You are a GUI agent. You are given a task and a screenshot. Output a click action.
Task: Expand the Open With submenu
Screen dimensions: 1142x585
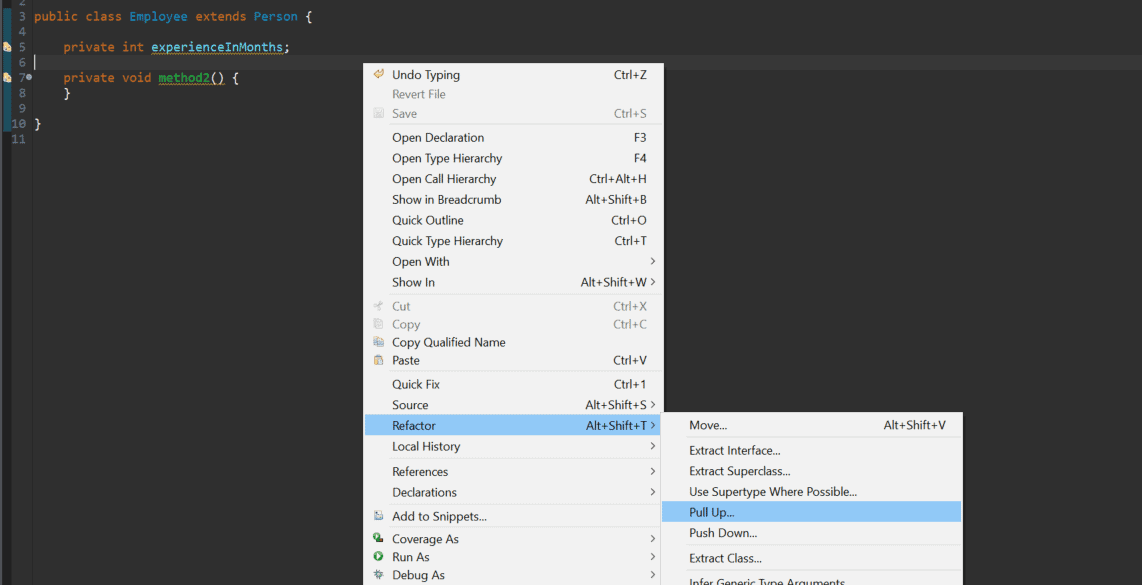514,262
